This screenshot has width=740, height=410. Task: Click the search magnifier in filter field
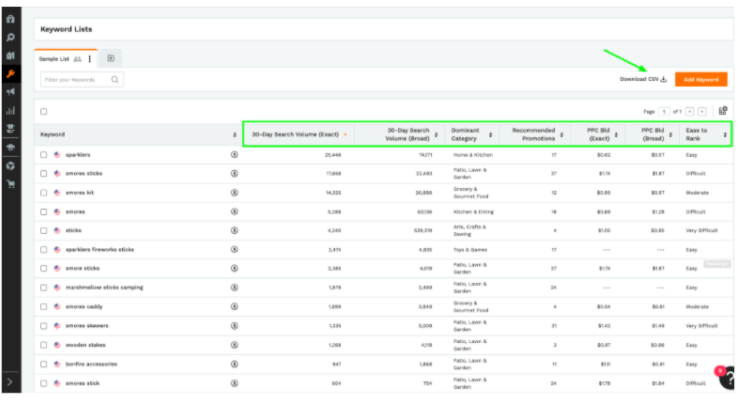[x=115, y=80]
